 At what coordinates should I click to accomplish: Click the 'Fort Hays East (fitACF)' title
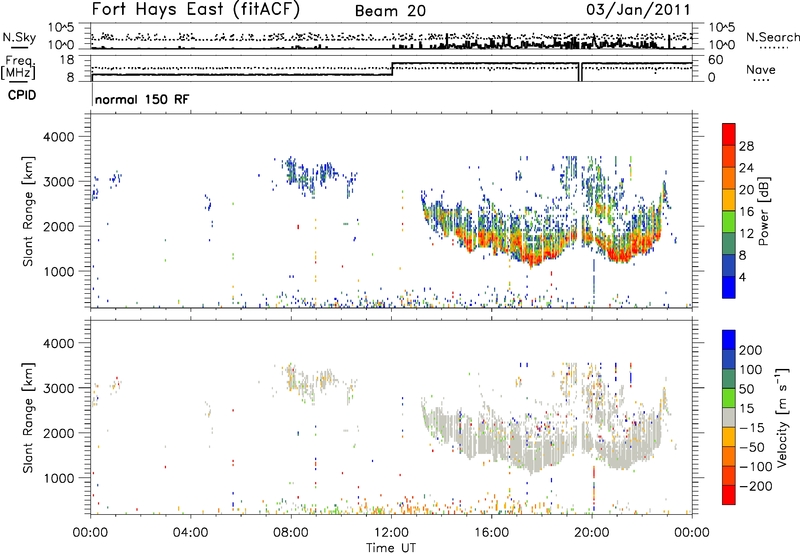point(195,9)
